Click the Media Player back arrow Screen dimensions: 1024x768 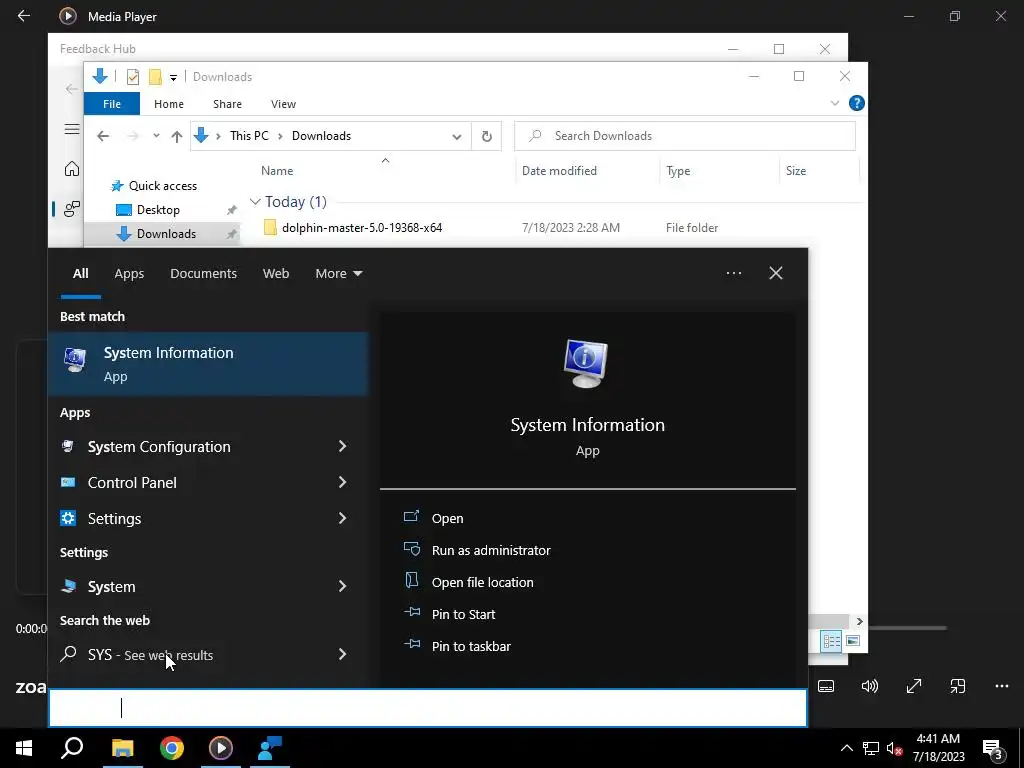(24, 16)
